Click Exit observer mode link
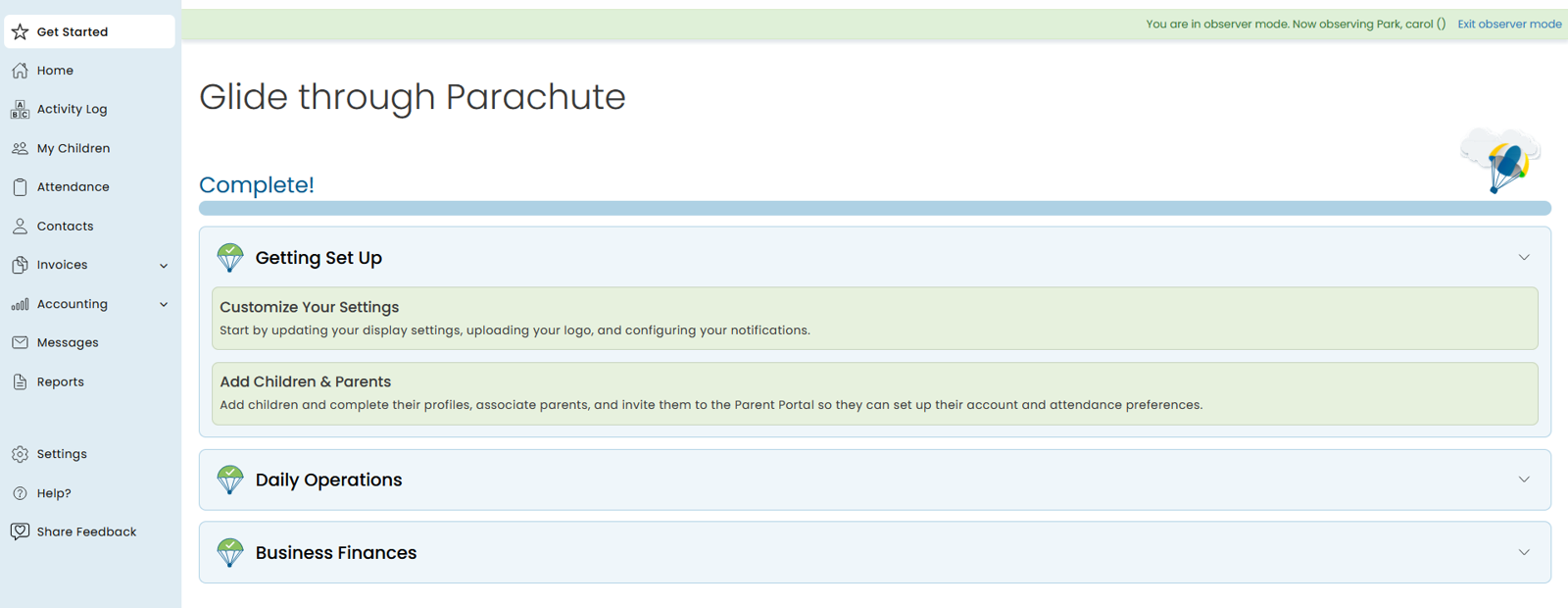Screen dimensions: 1568x608 [1509, 25]
